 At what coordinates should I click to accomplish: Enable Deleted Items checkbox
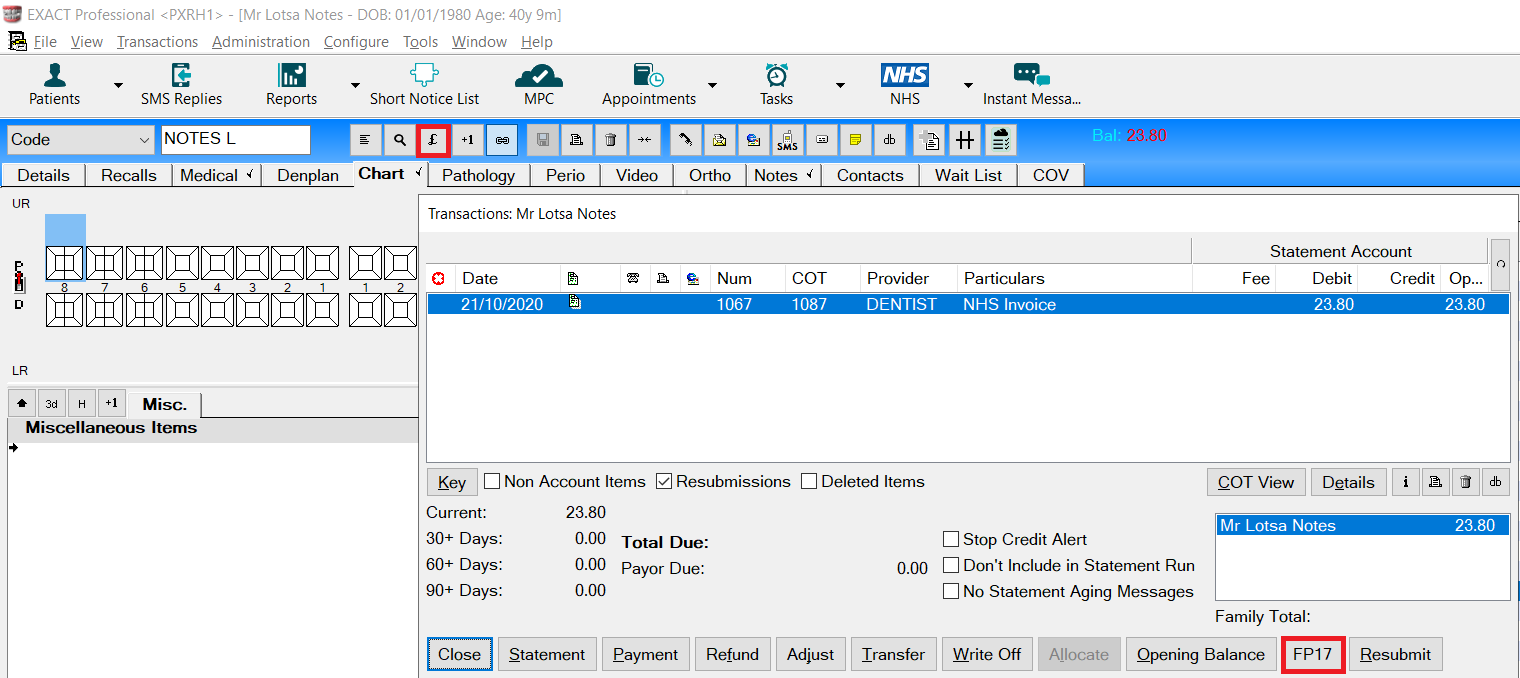point(809,482)
